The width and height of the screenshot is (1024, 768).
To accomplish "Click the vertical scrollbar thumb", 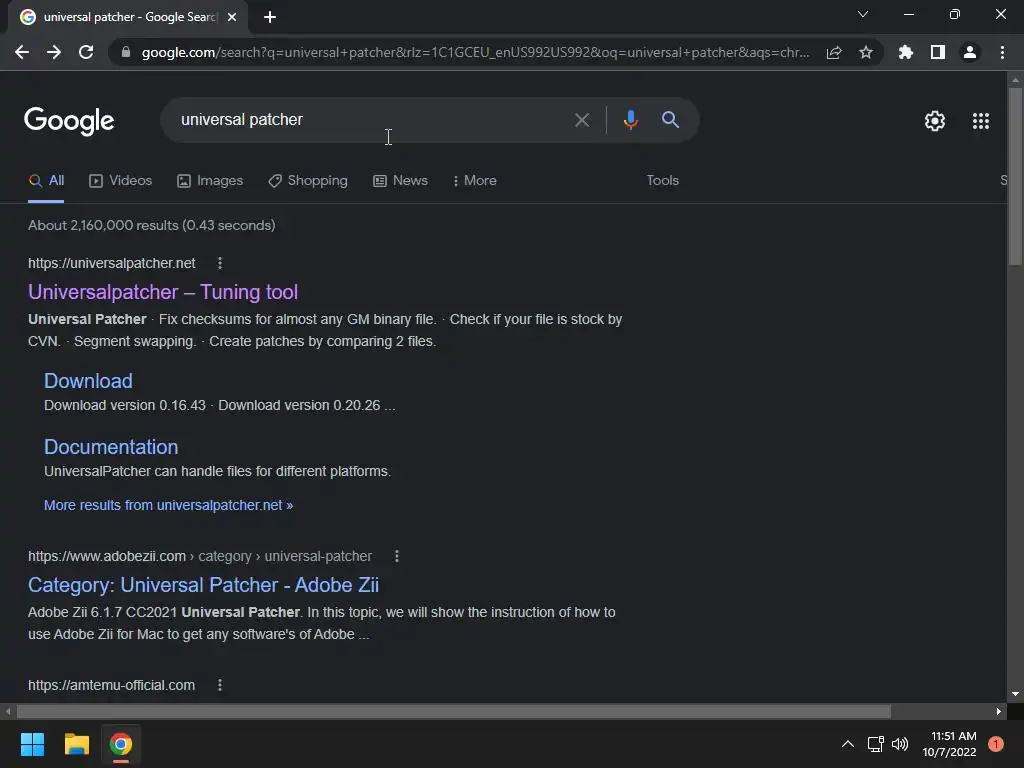I will click(1015, 176).
